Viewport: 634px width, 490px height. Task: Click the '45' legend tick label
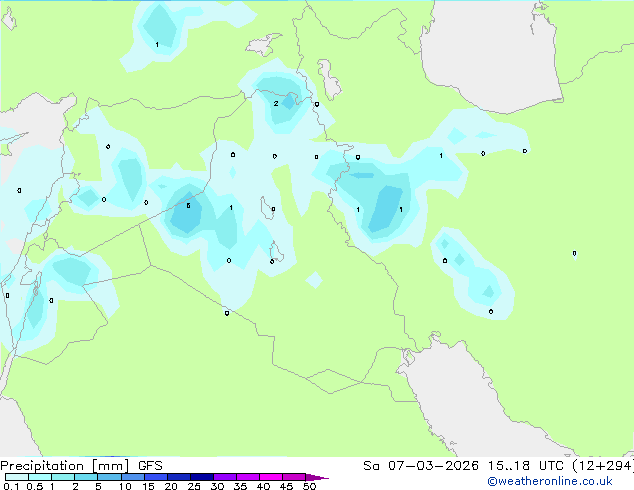click(x=286, y=486)
